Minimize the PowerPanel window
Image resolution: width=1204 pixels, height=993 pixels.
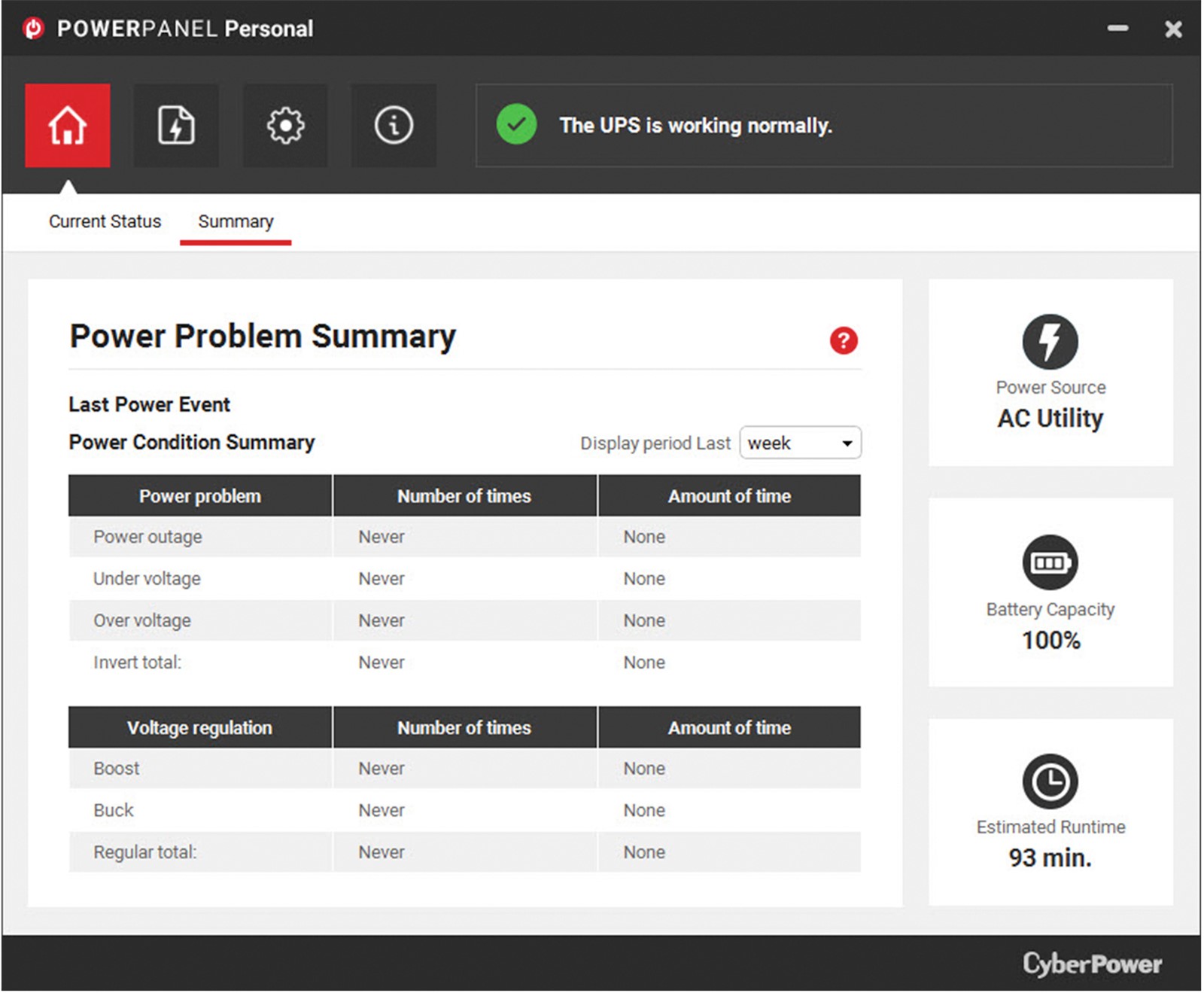[x=1117, y=29]
